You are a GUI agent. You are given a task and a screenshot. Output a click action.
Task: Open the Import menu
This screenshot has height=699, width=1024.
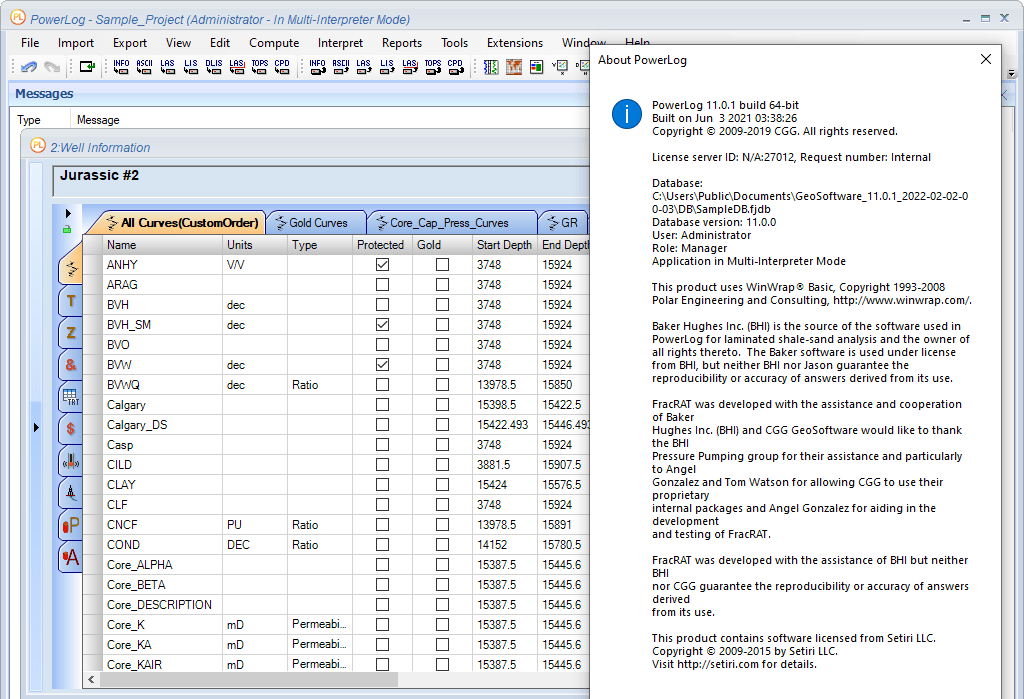76,43
